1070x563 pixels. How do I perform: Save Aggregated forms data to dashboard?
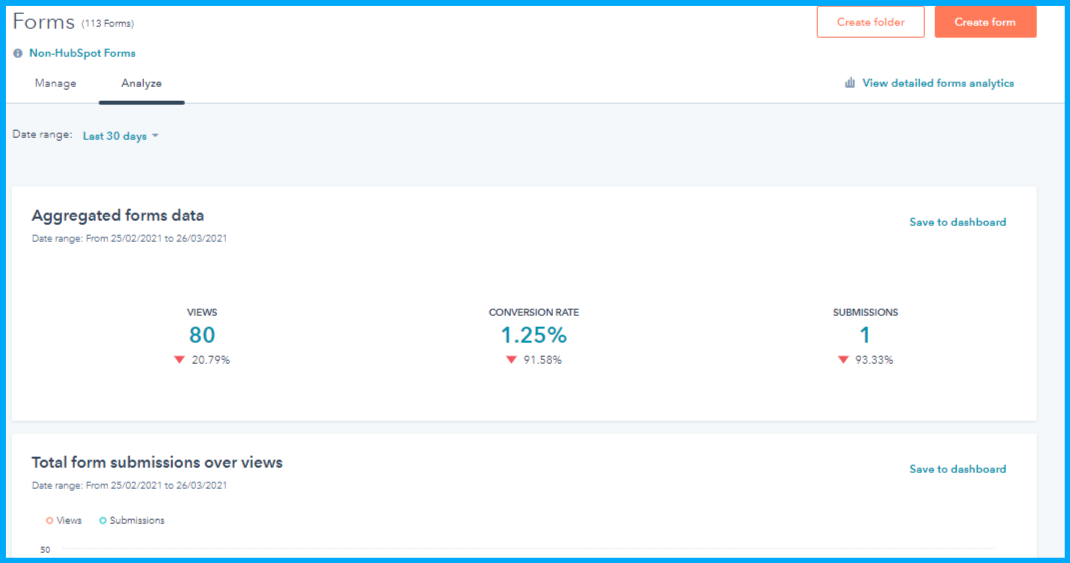(957, 222)
